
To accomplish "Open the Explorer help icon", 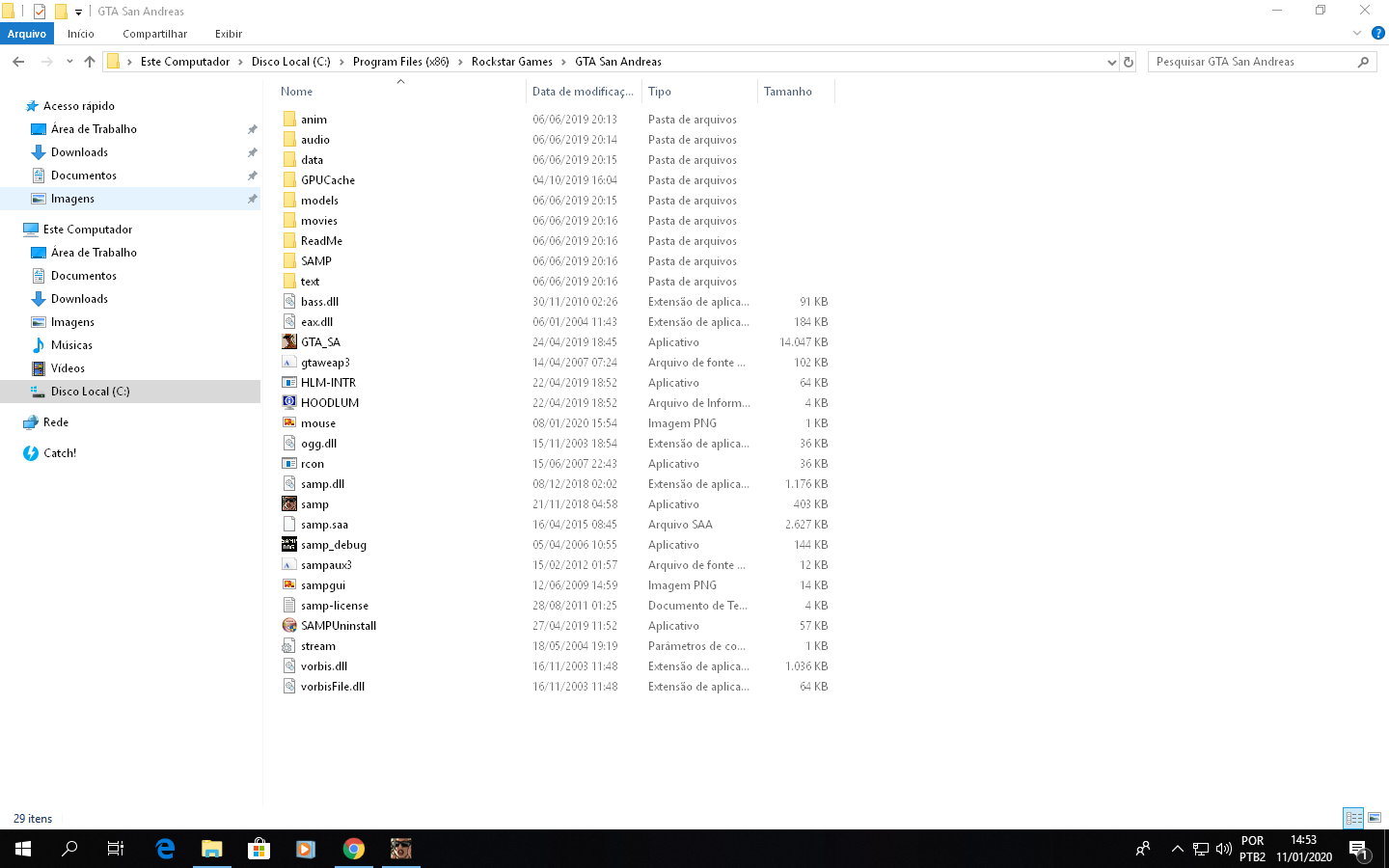I will click(x=1378, y=33).
